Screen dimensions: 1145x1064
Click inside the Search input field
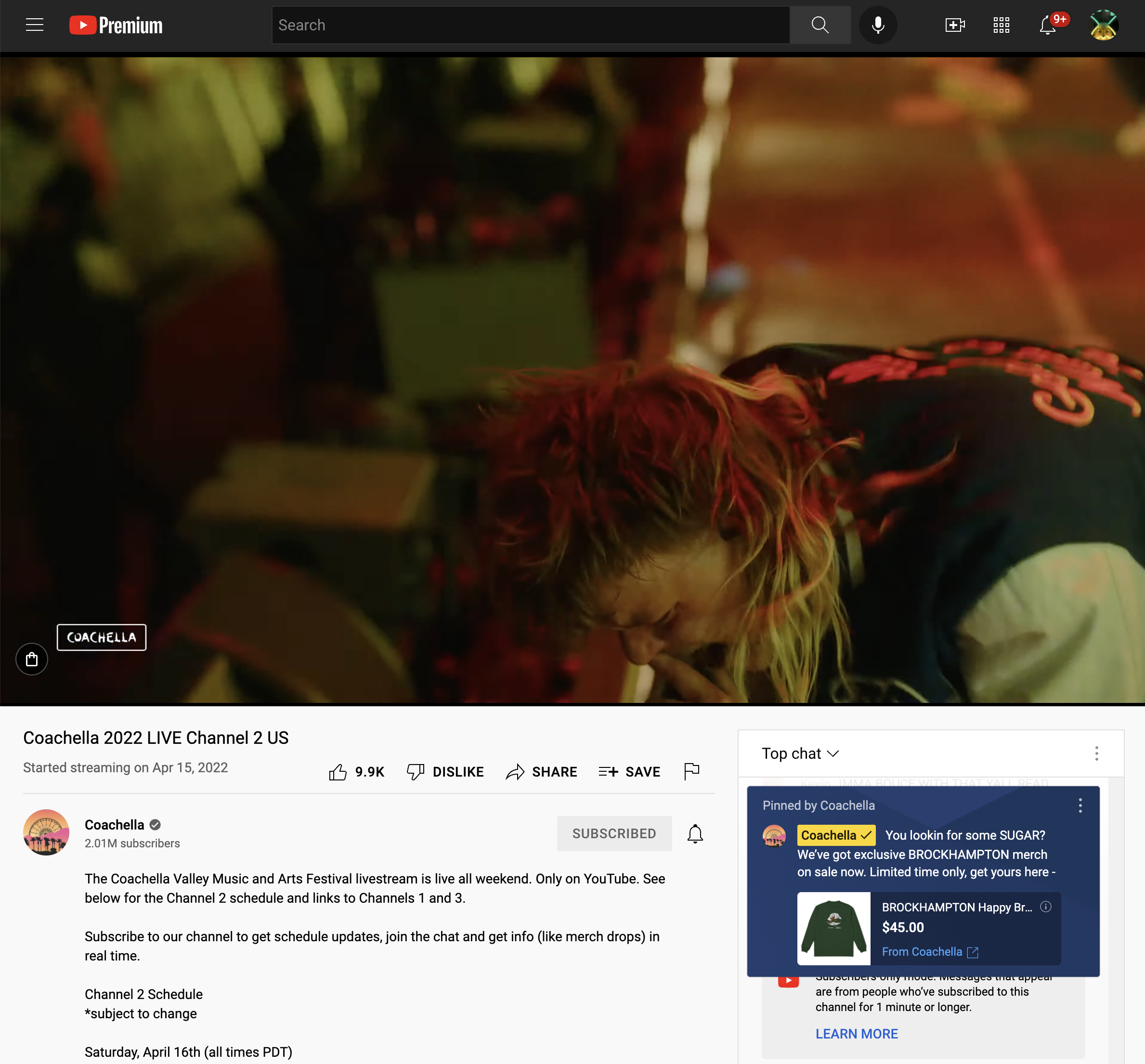530,25
